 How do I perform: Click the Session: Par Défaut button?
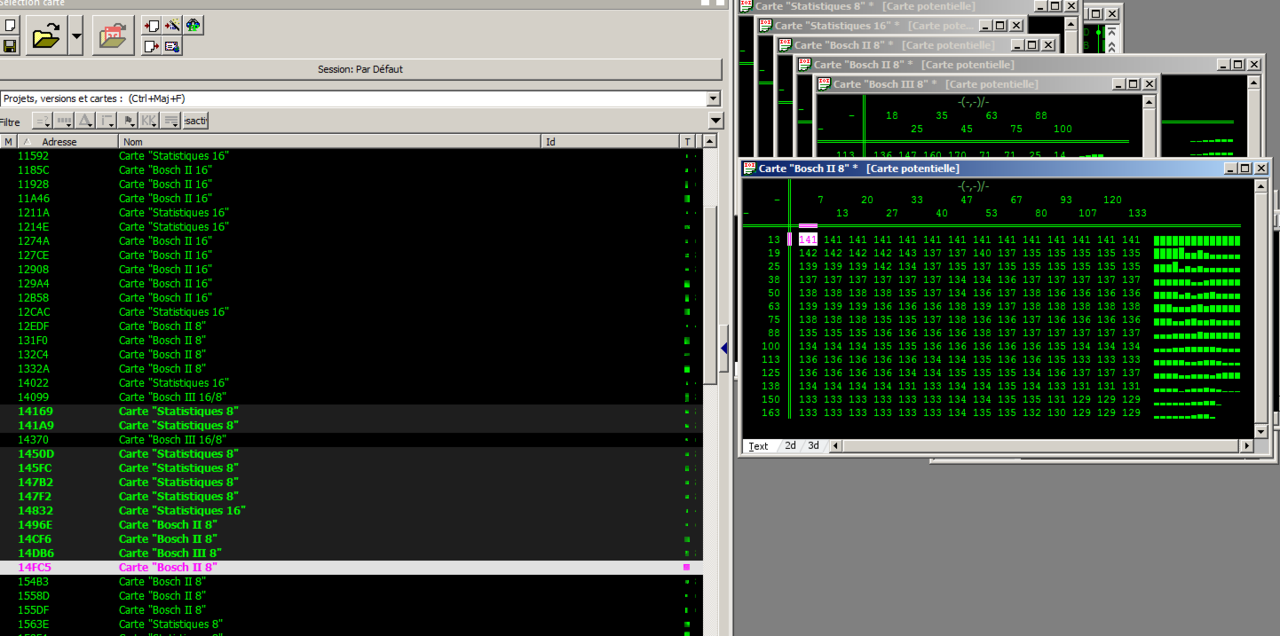point(360,69)
